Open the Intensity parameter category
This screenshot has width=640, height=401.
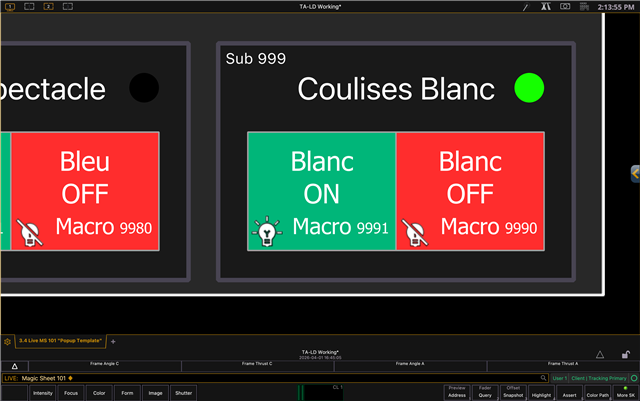43,393
